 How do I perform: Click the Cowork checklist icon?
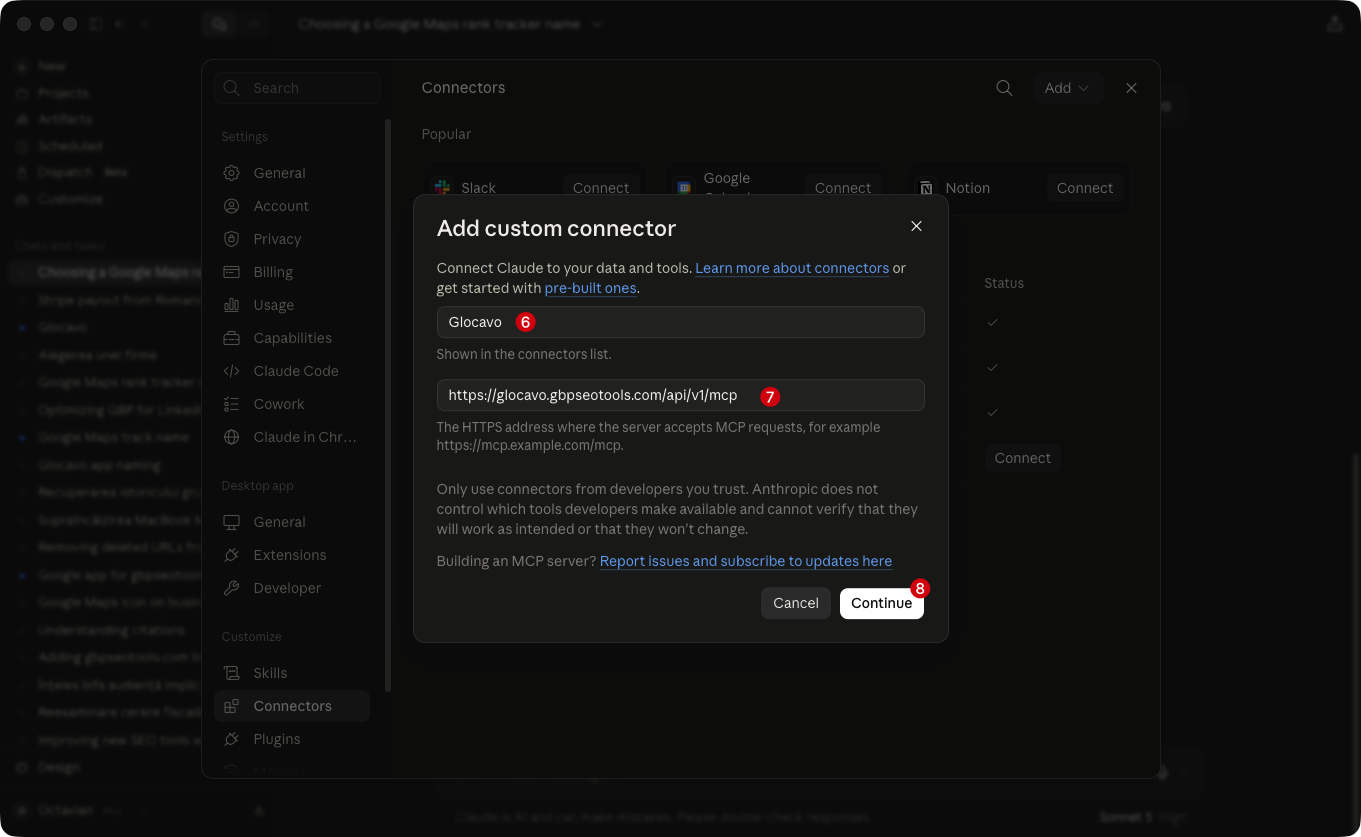tap(232, 404)
